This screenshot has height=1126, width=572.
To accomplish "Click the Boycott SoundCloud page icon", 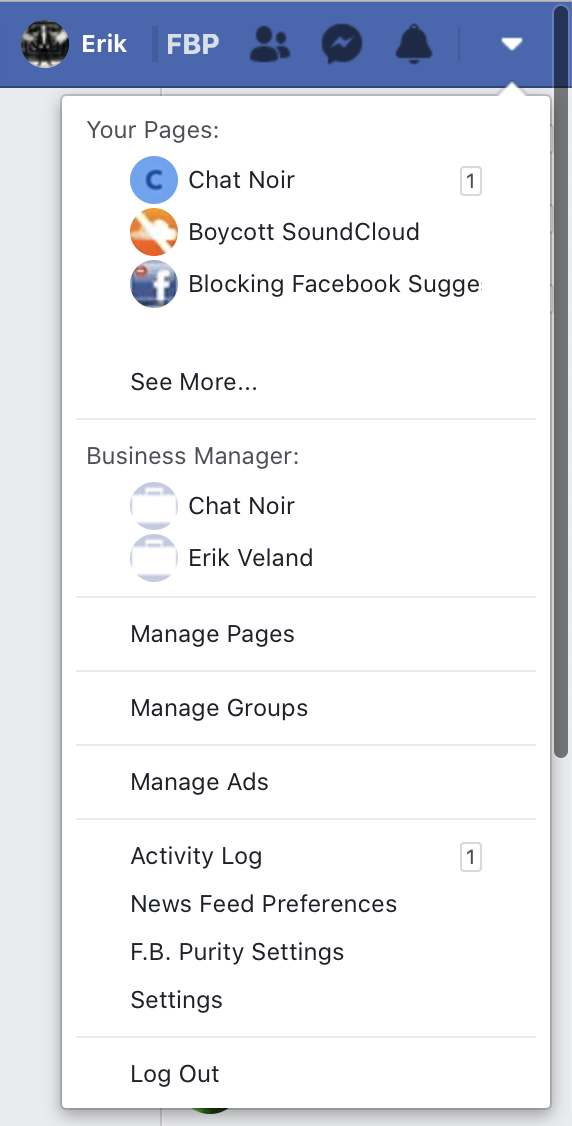I will [x=154, y=232].
